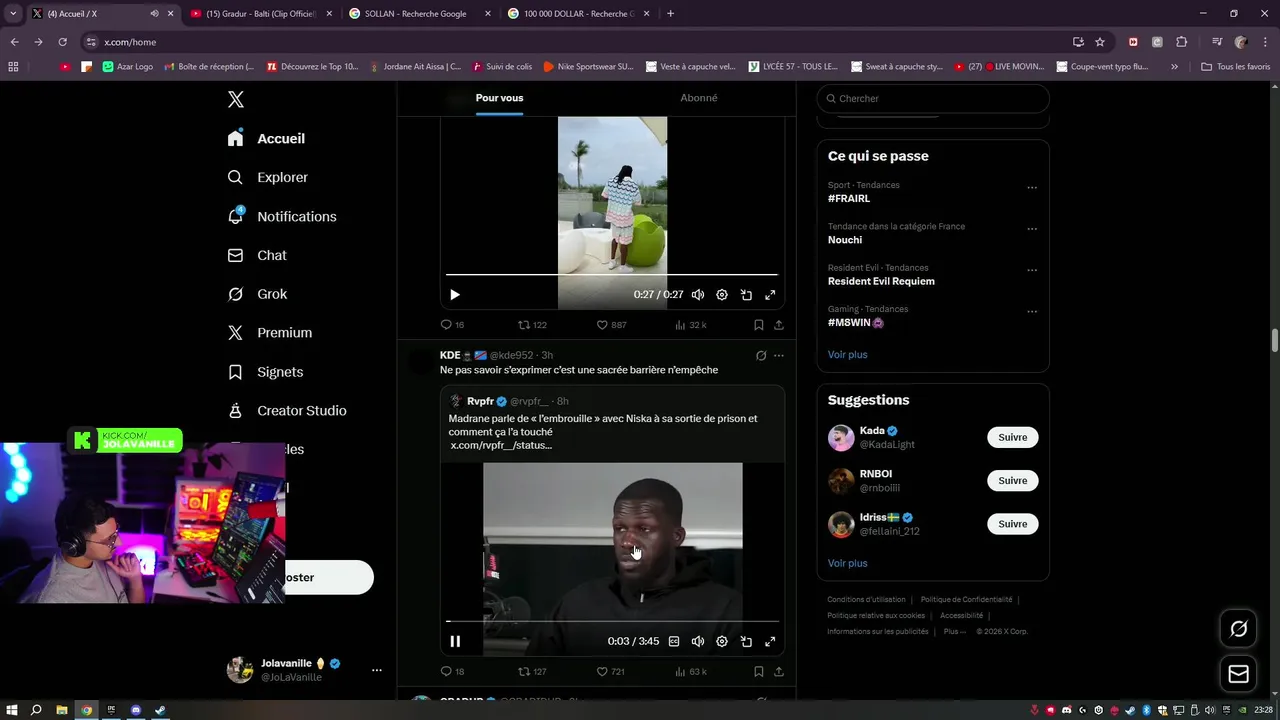
Task: Open floating Grok button
Action: [x=1238, y=629]
